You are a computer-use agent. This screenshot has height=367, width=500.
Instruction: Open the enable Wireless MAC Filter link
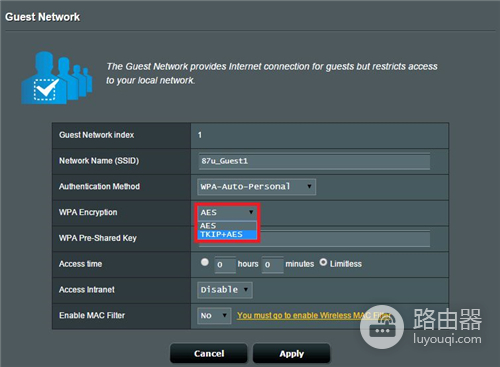(x=313, y=315)
